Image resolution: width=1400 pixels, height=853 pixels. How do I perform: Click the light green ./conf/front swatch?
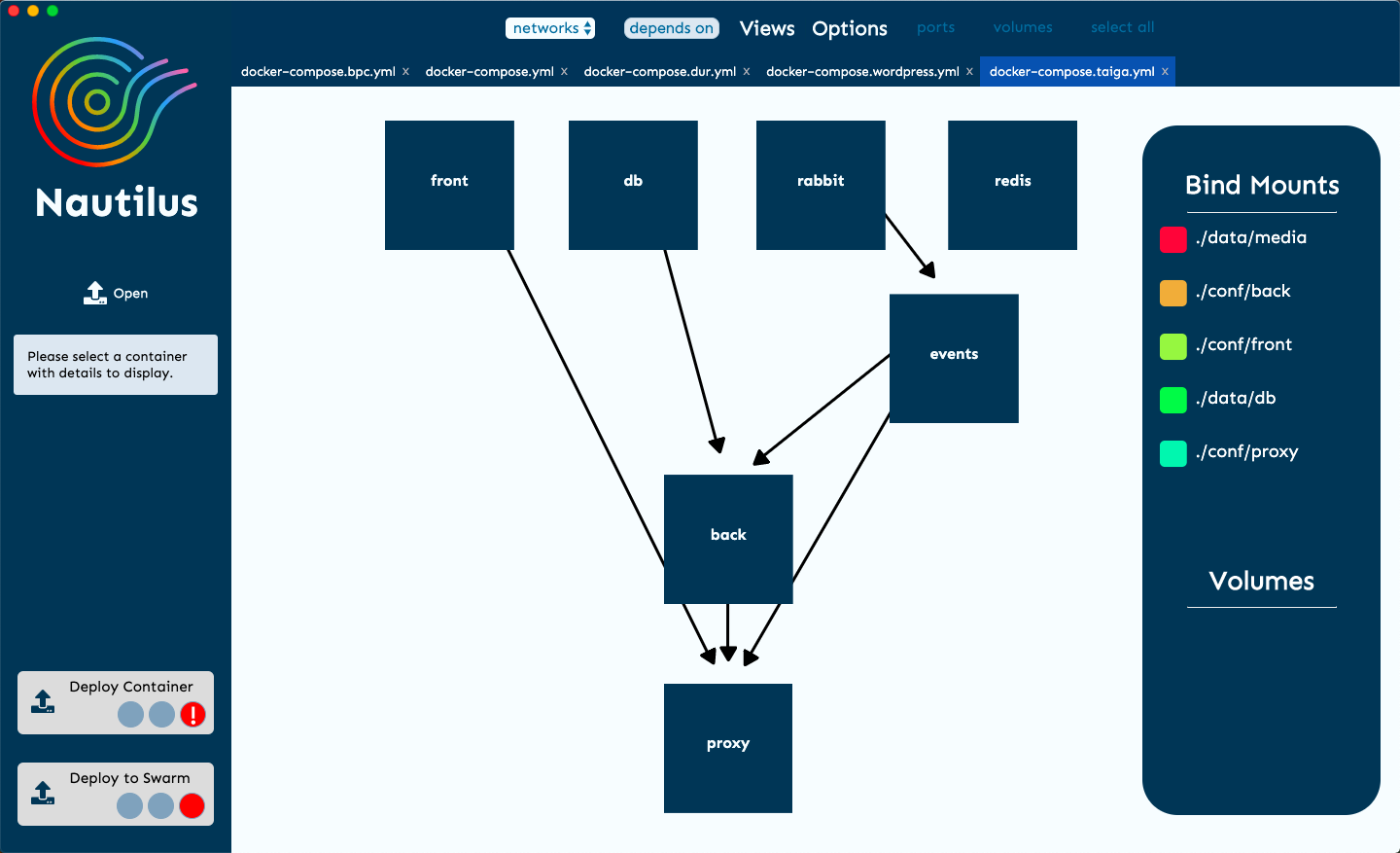pos(1173,346)
